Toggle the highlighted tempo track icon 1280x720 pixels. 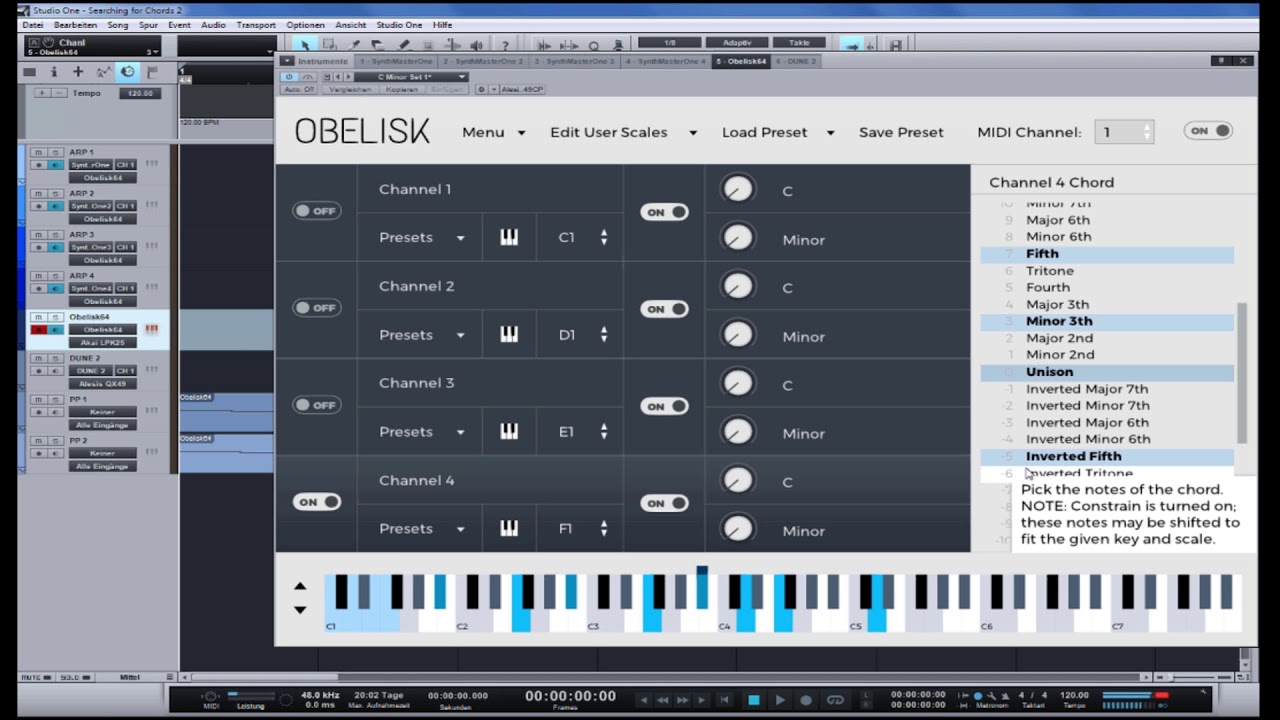tap(128, 72)
